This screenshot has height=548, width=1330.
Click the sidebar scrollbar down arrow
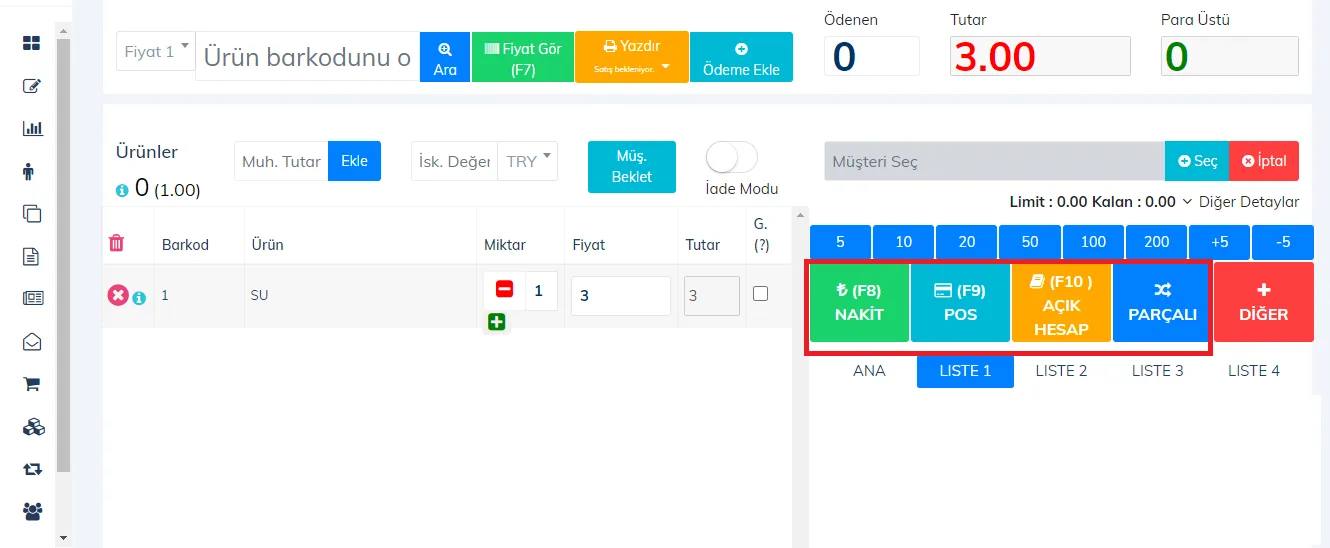(x=64, y=538)
